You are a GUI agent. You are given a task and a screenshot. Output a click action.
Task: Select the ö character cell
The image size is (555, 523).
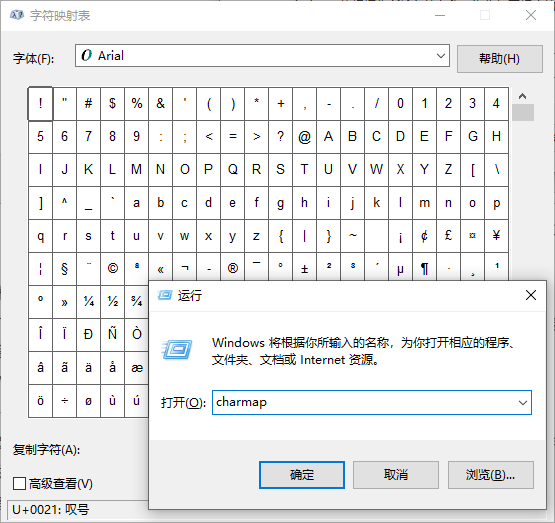pos(40,401)
